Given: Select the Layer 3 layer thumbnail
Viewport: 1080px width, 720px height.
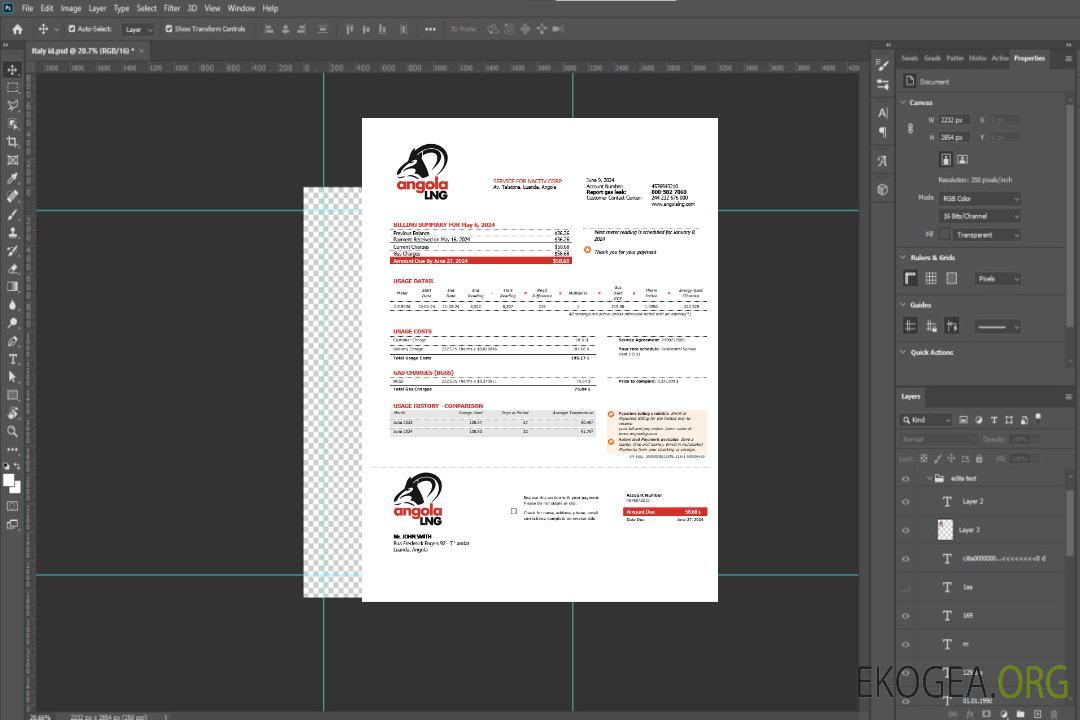Looking at the screenshot, I should click(x=946, y=529).
